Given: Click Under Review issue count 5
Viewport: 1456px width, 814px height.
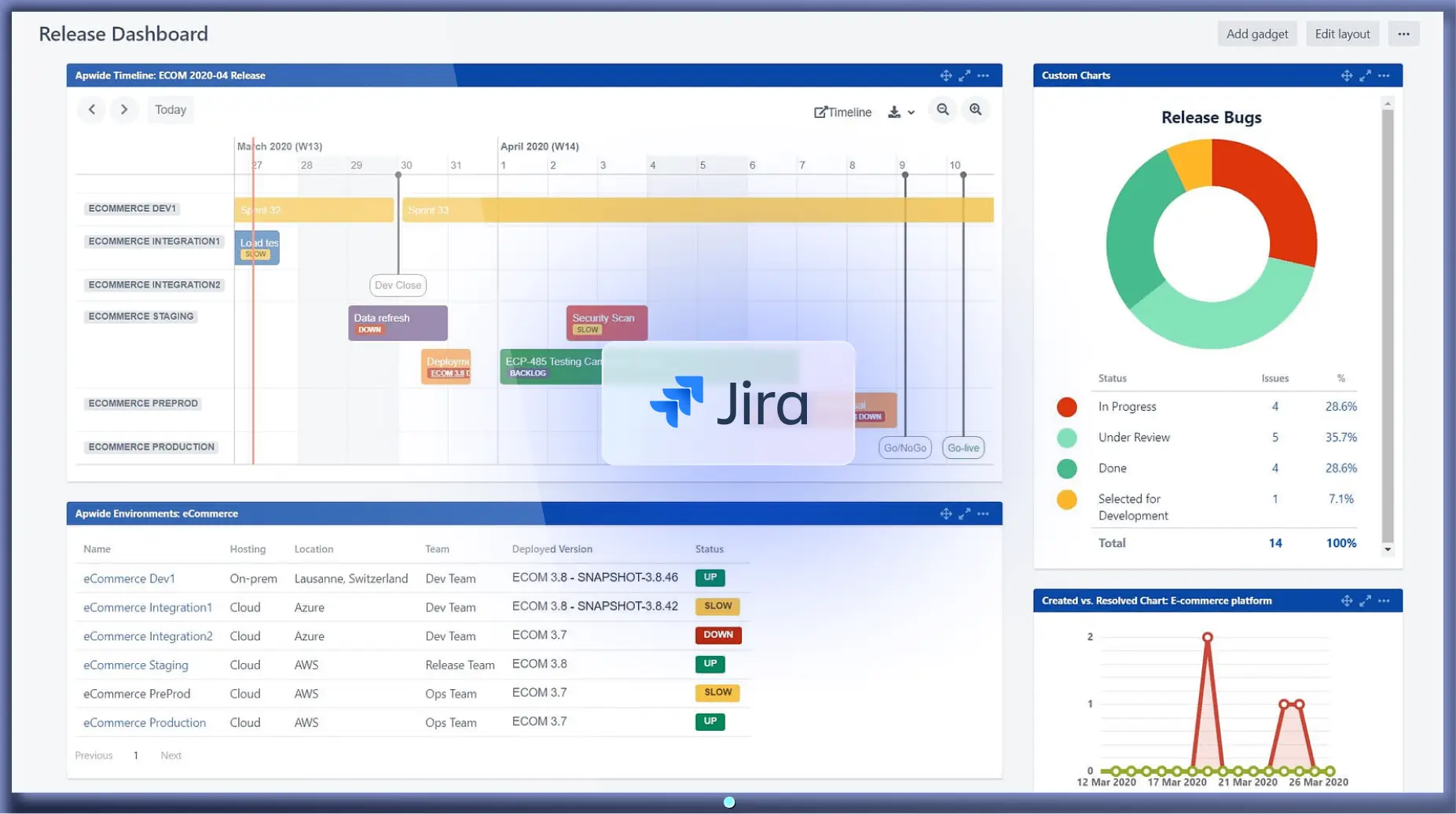Looking at the screenshot, I should [1274, 438].
